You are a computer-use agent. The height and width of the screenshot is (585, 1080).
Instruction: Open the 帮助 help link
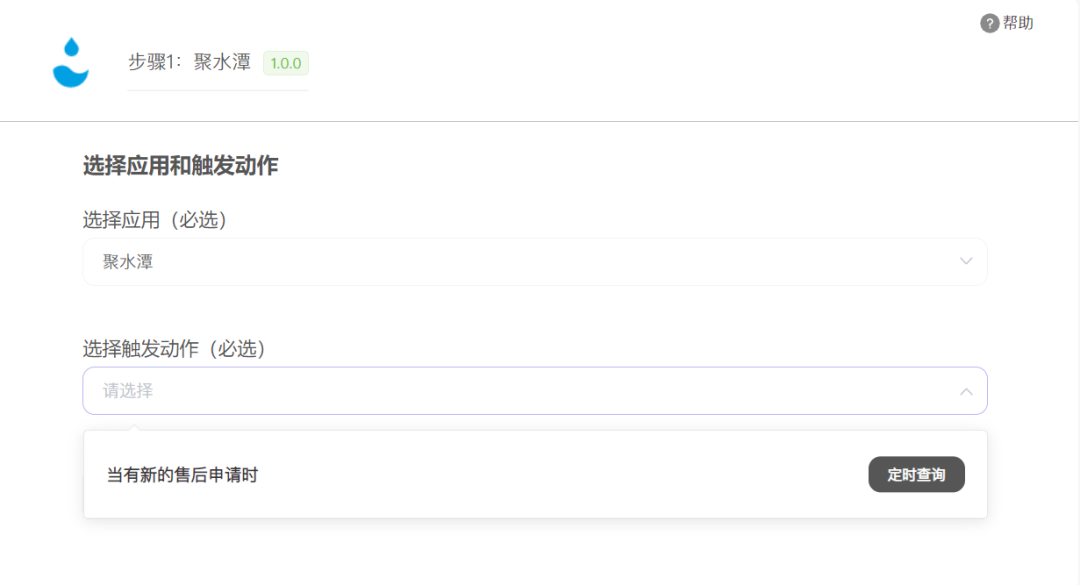coord(1018,23)
